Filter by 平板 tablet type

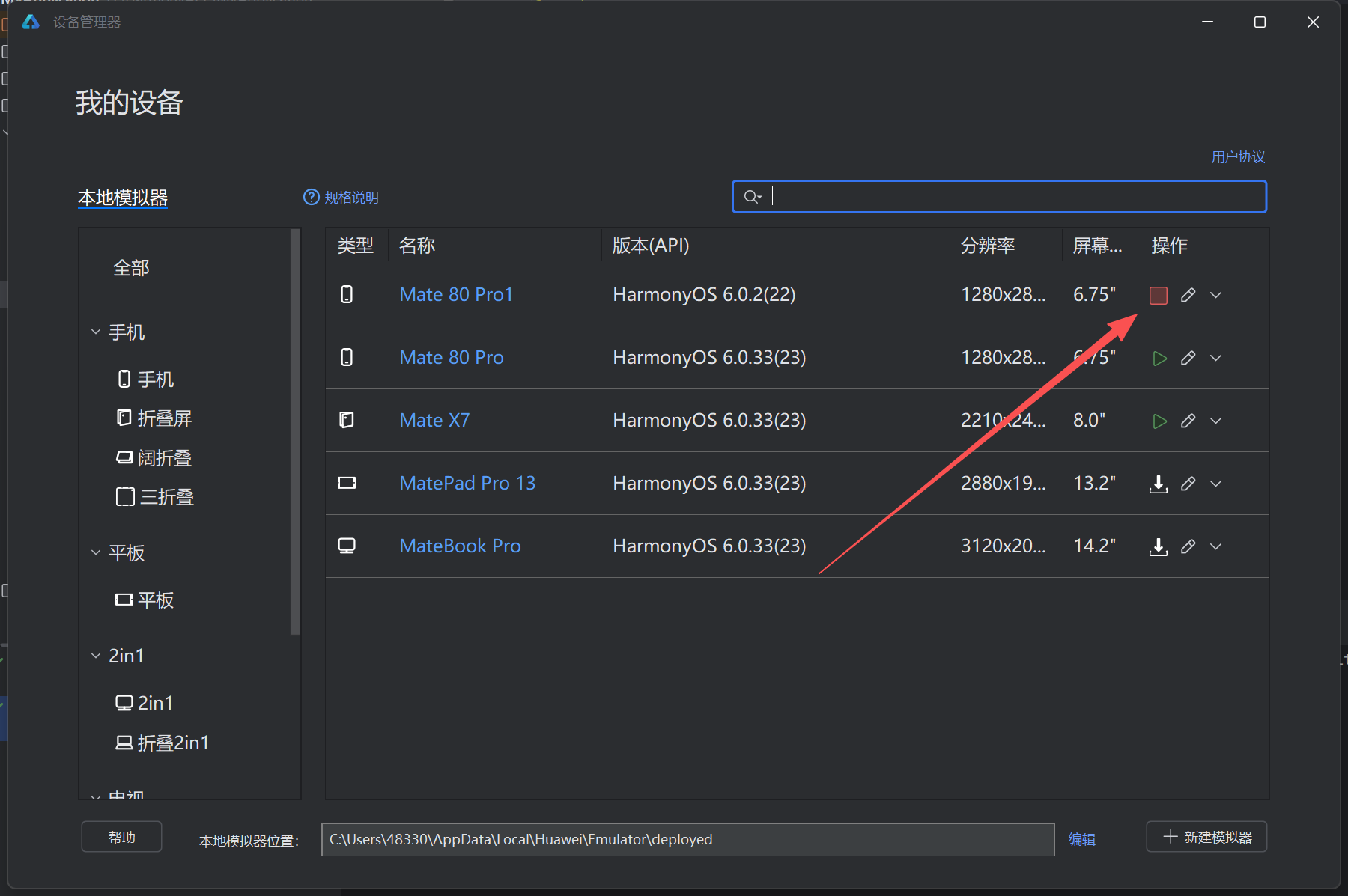(x=145, y=600)
